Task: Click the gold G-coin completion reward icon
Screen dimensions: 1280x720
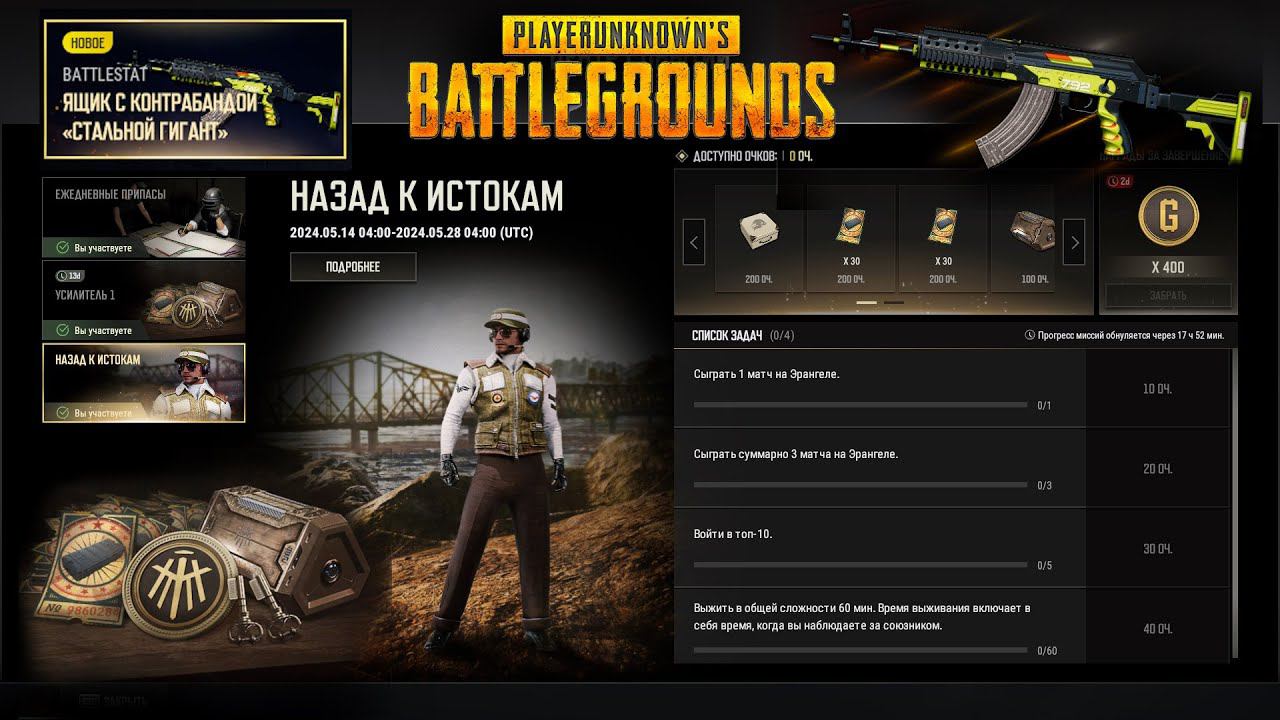Action: [x=1168, y=217]
